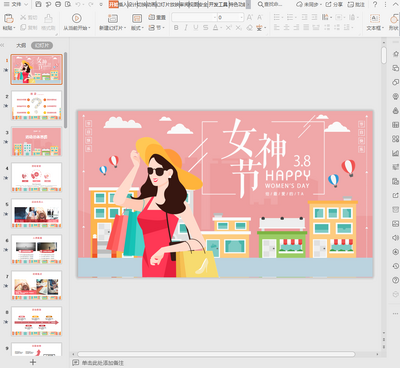Click the Comment (批注) button

pos(356,4)
